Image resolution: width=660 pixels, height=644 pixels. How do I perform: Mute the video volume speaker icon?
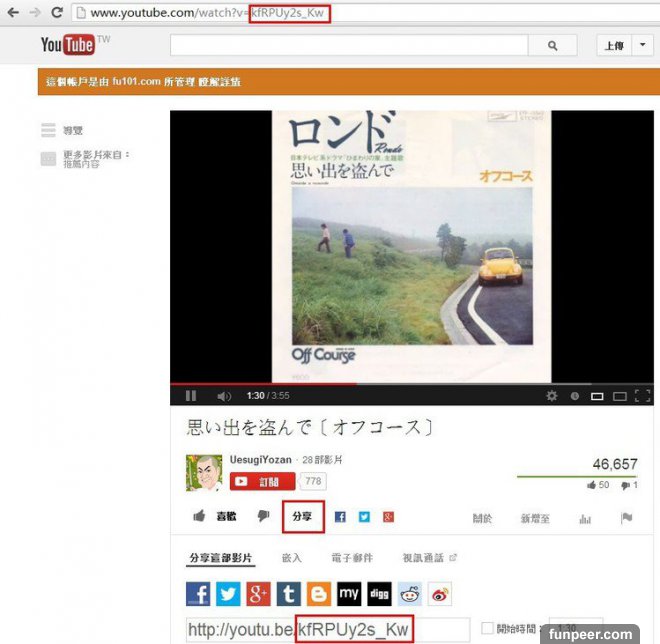223,396
